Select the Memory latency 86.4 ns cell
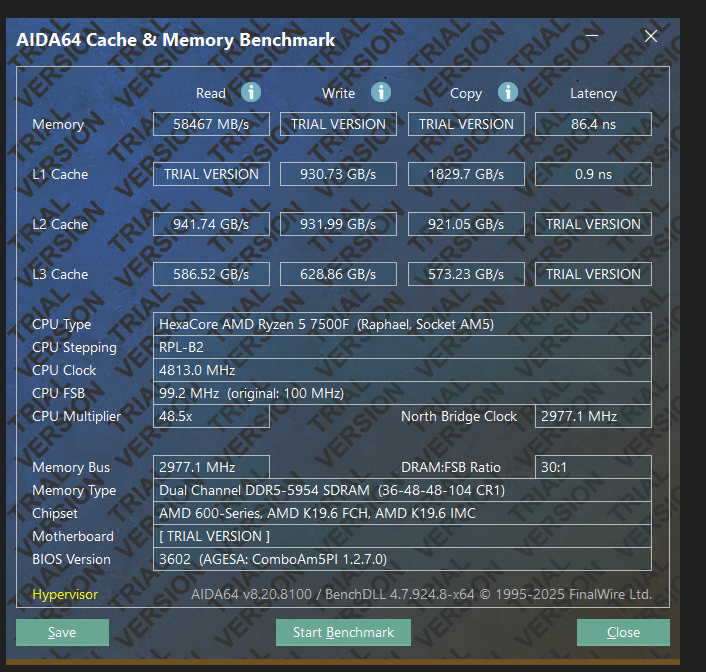This screenshot has width=706, height=672. pyautogui.click(x=593, y=124)
